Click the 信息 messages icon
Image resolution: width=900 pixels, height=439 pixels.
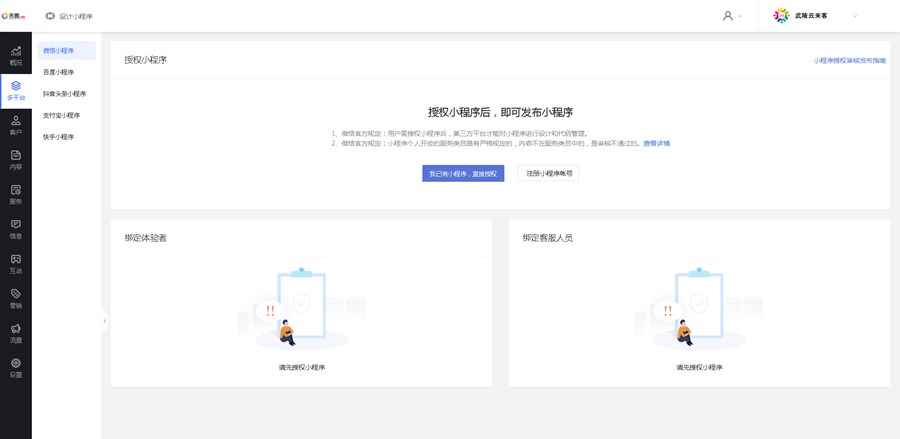[x=16, y=229]
